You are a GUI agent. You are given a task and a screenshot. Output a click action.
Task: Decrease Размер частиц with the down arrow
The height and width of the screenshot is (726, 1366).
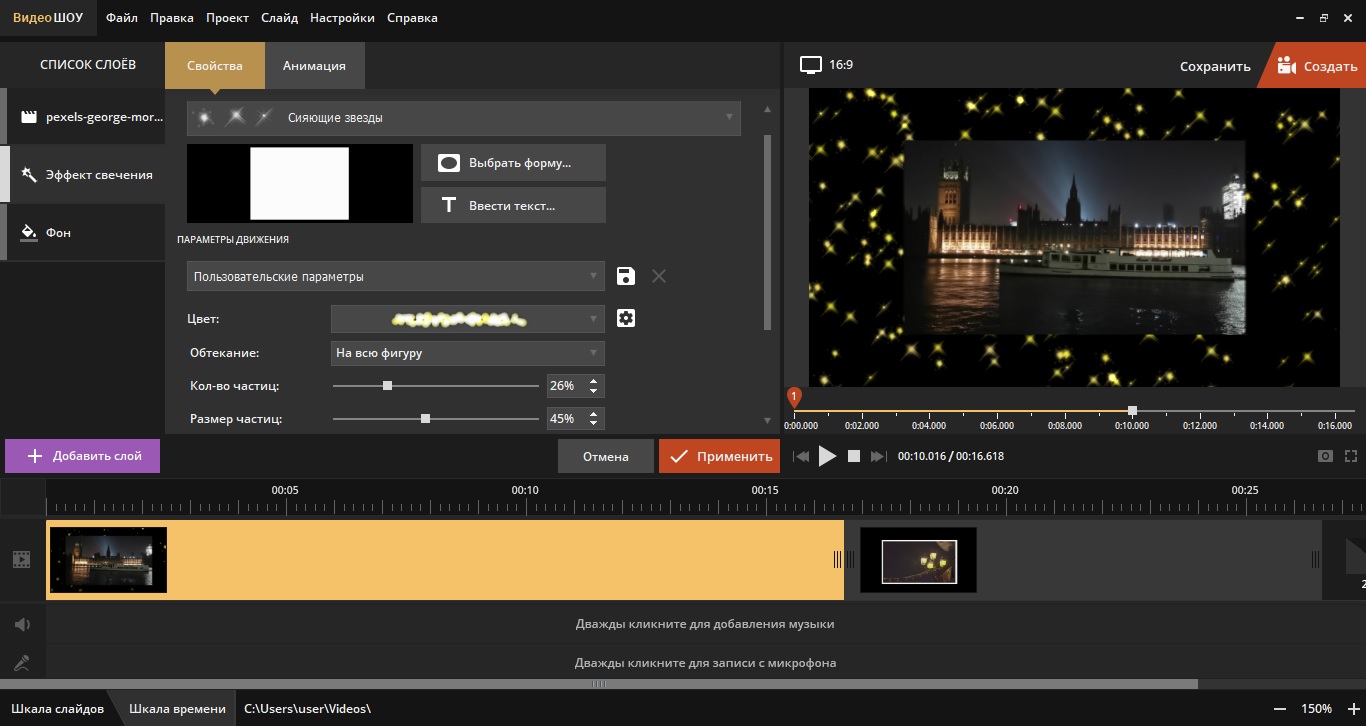tap(594, 424)
